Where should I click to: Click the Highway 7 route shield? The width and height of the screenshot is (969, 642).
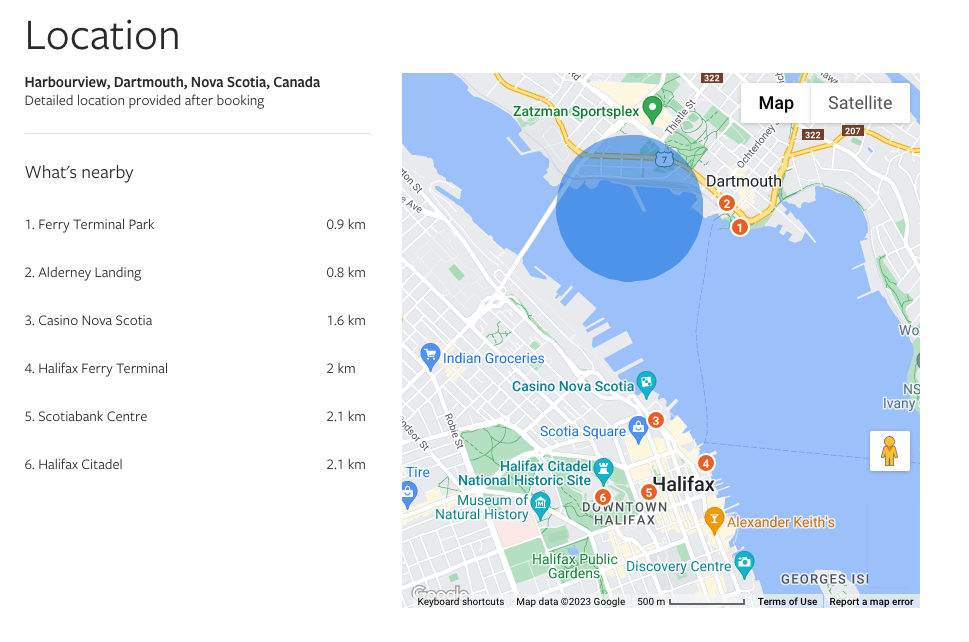click(x=664, y=159)
